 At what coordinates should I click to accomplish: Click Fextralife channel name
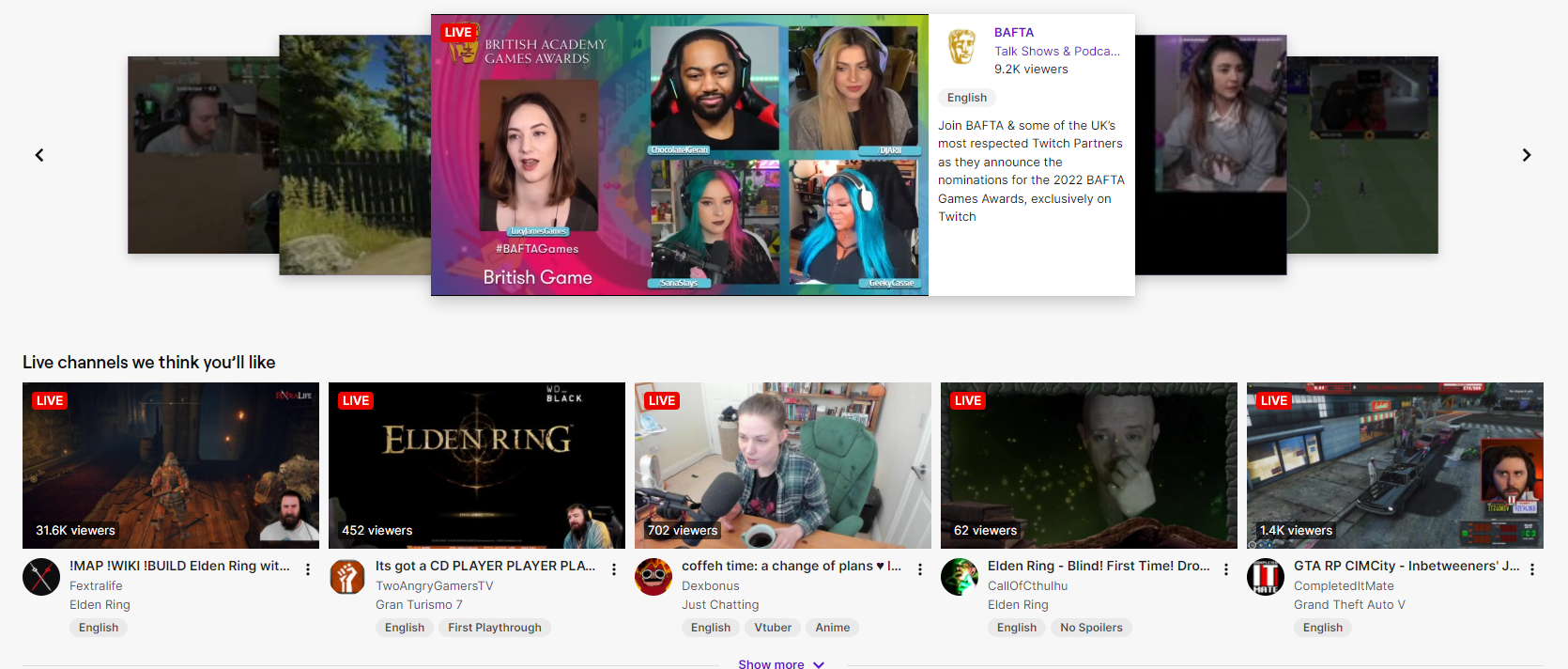(x=96, y=585)
